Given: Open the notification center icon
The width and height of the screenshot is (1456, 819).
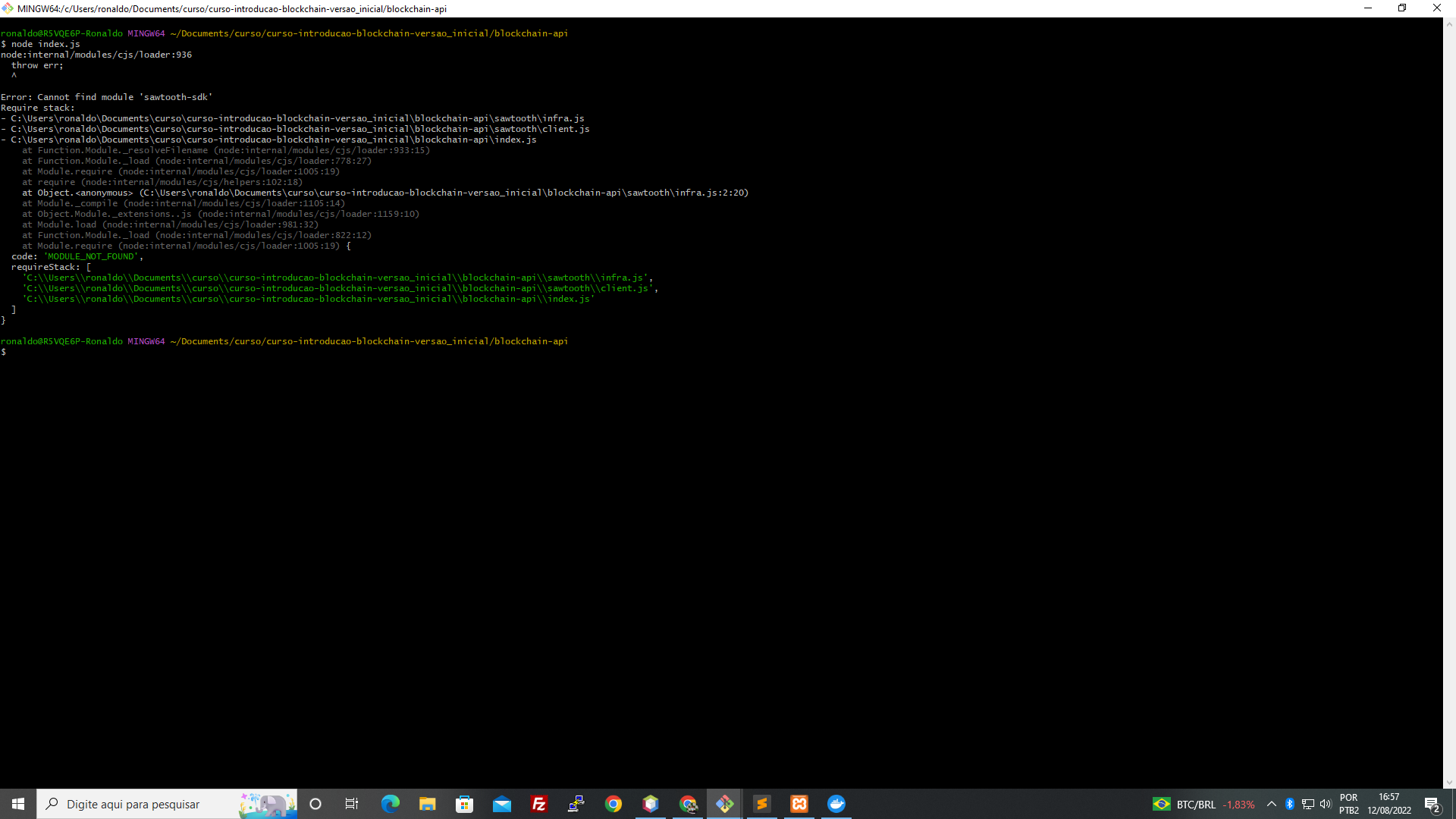Looking at the screenshot, I should (1432, 804).
